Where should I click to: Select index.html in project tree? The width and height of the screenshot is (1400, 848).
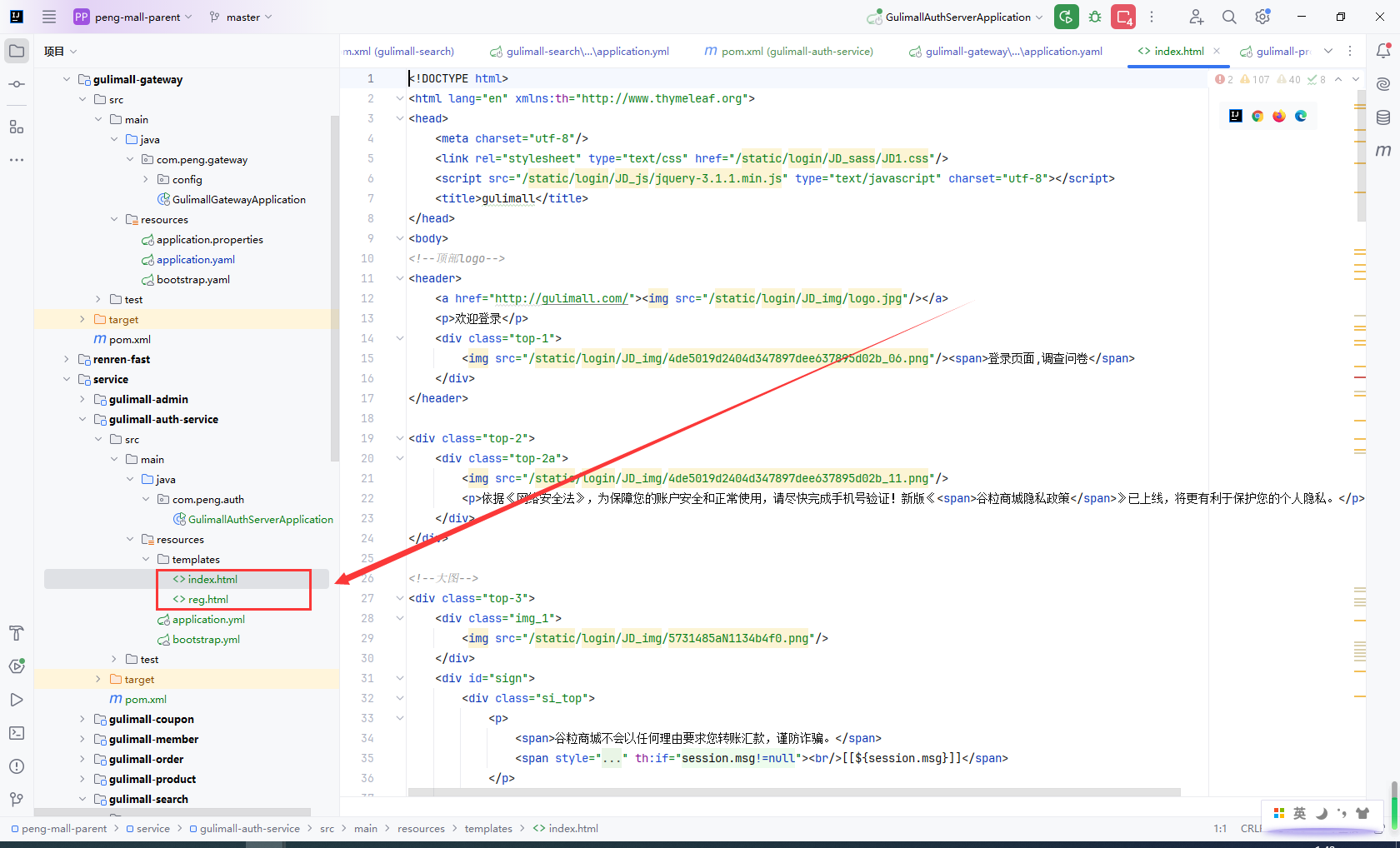[x=212, y=579]
